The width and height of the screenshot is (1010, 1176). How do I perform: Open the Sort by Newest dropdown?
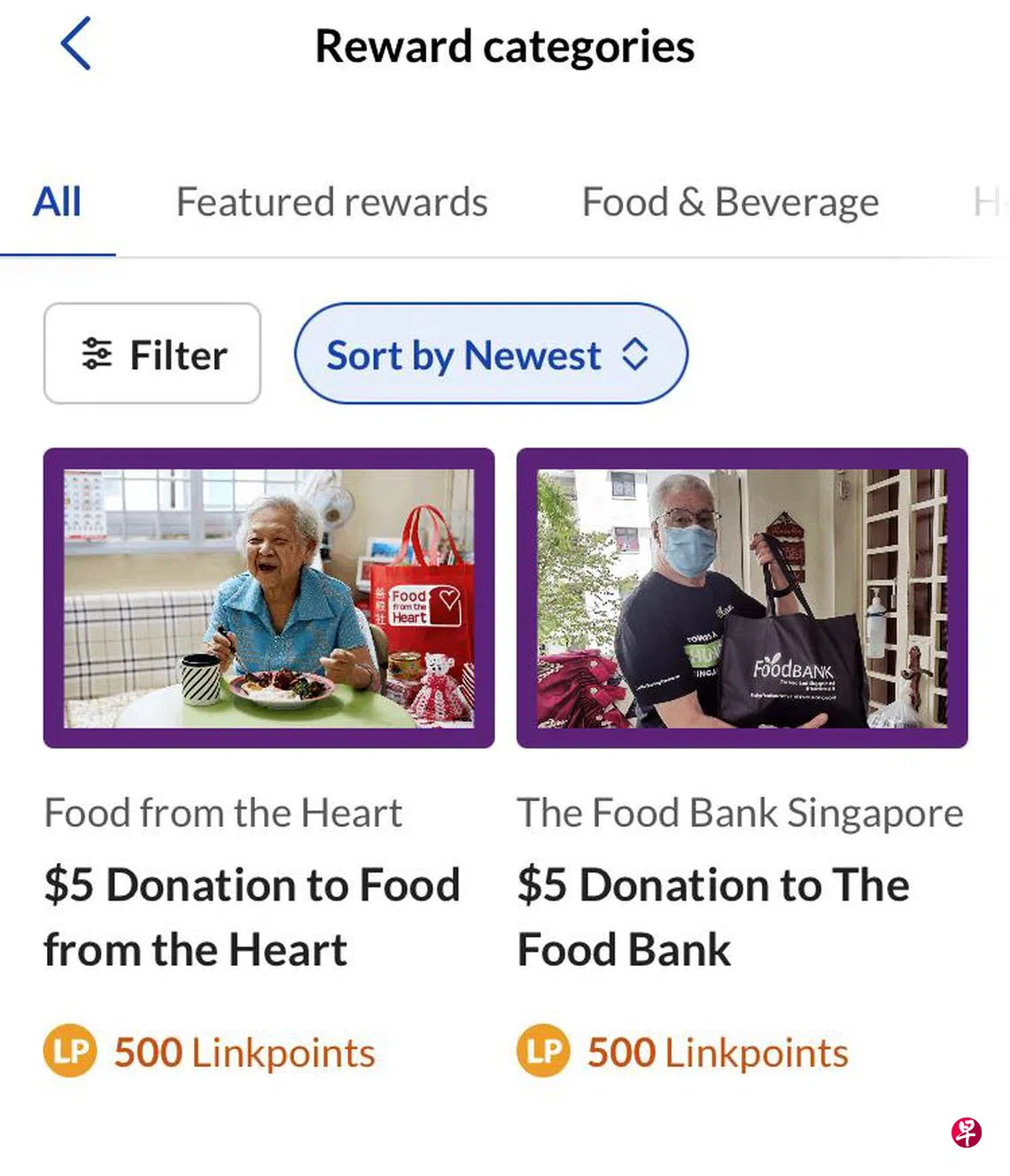(x=490, y=354)
